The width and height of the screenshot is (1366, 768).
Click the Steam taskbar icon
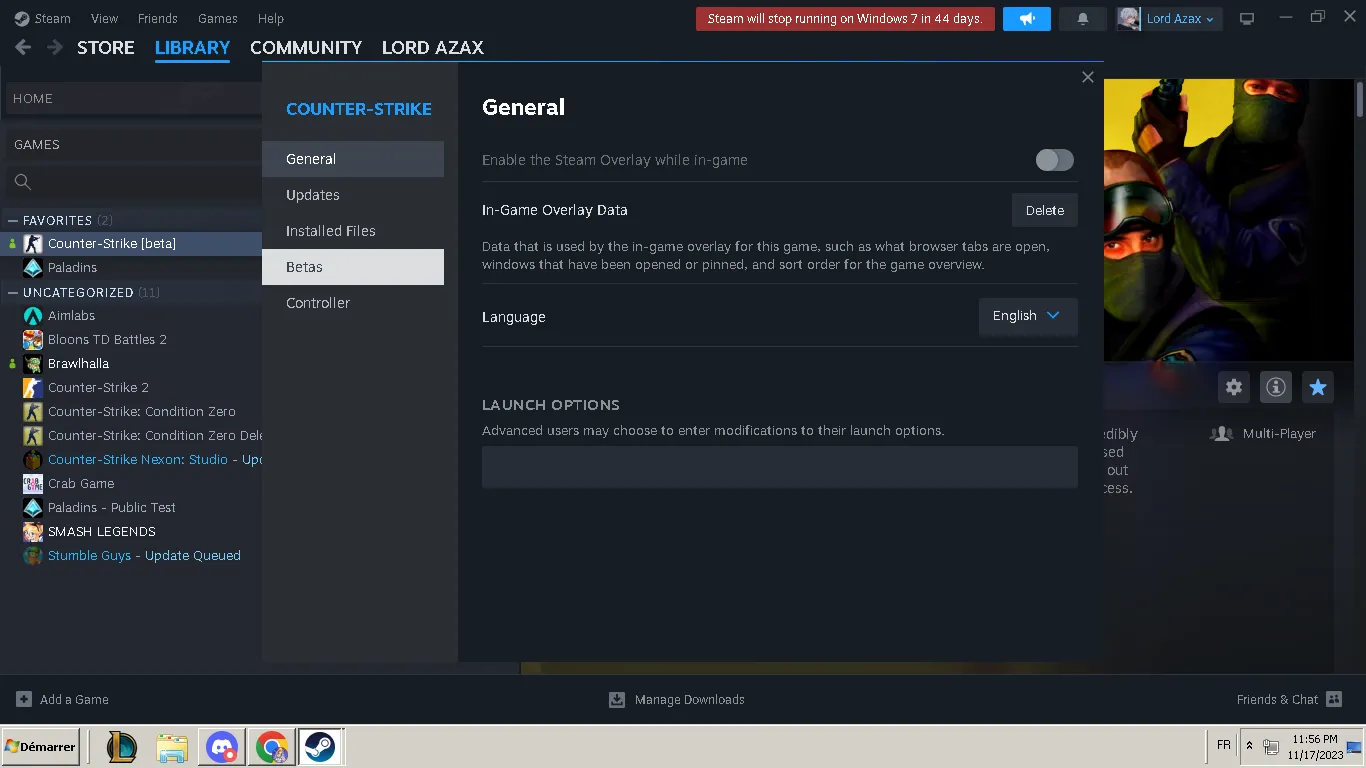point(320,747)
